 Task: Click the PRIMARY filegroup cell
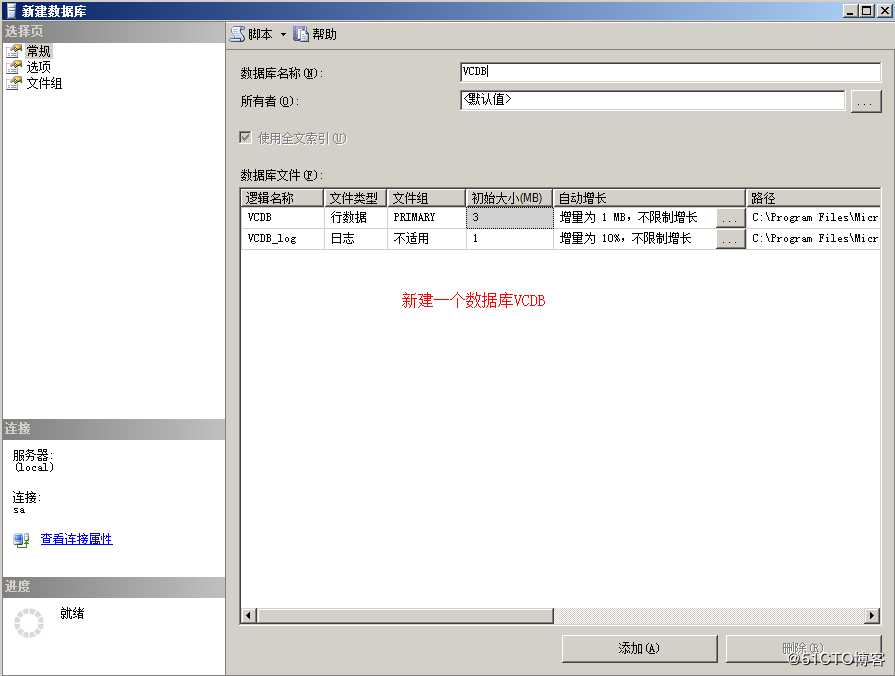(x=426, y=218)
